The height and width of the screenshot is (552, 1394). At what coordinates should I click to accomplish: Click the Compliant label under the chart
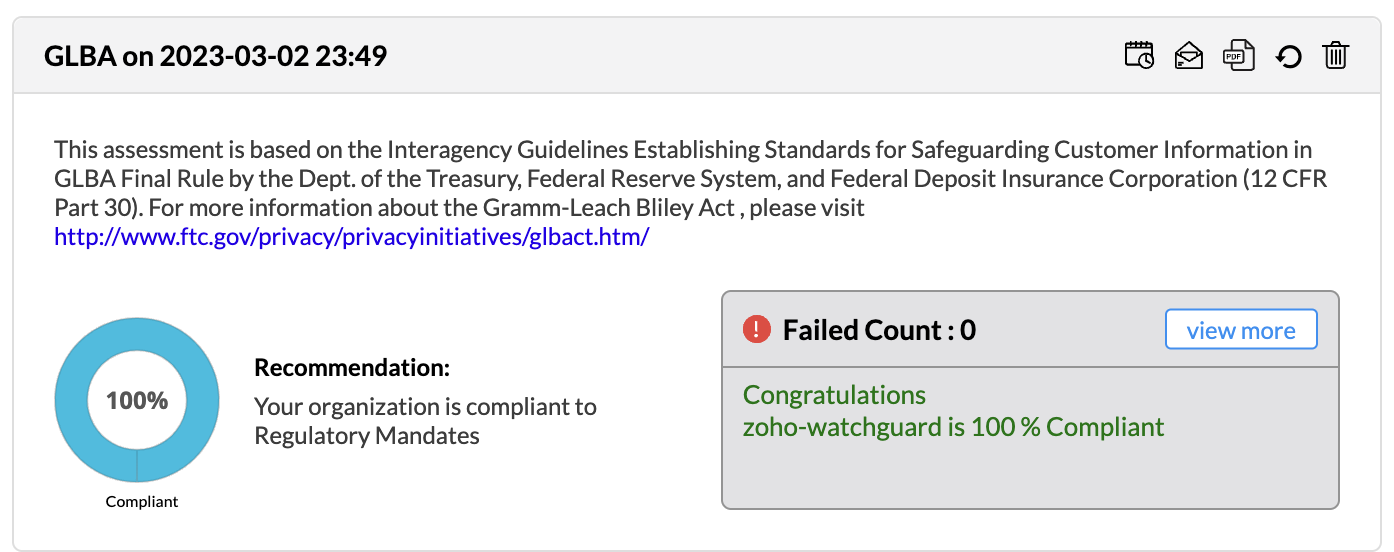pos(142,502)
